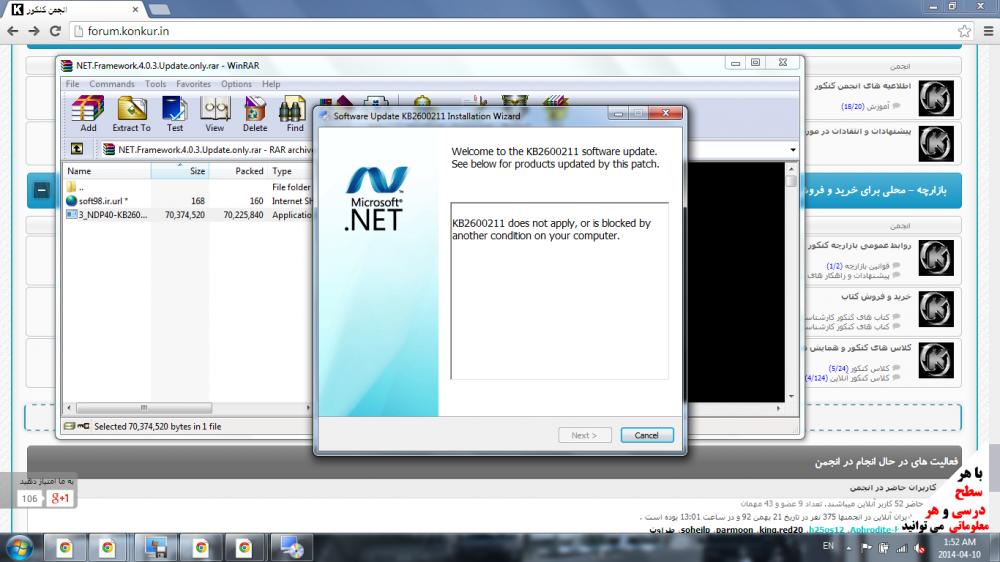Select the parent folder ".." row
The height and width of the screenshot is (562, 1000).
point(188,187)
